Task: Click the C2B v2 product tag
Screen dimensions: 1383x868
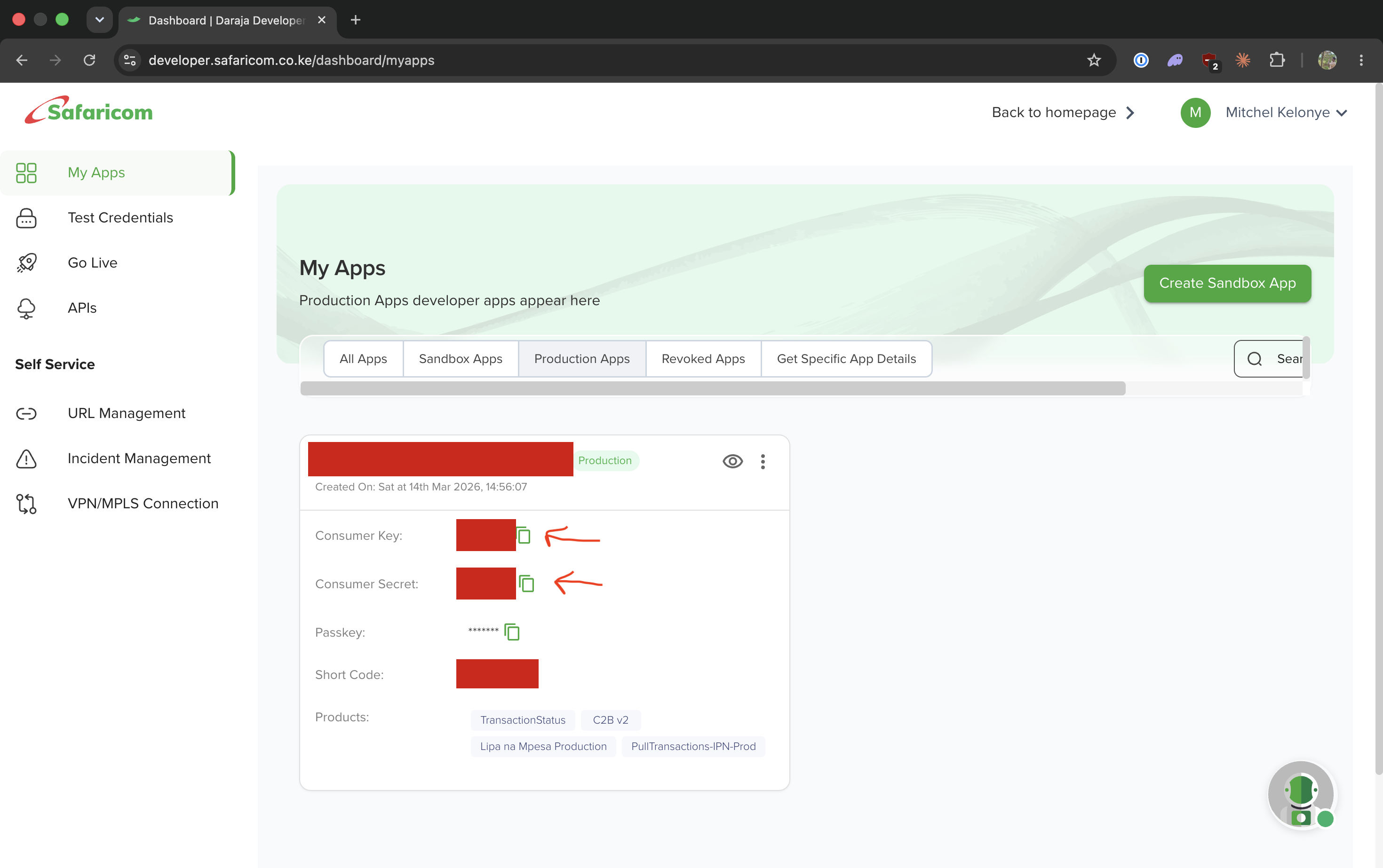Action: coord(611,720)
